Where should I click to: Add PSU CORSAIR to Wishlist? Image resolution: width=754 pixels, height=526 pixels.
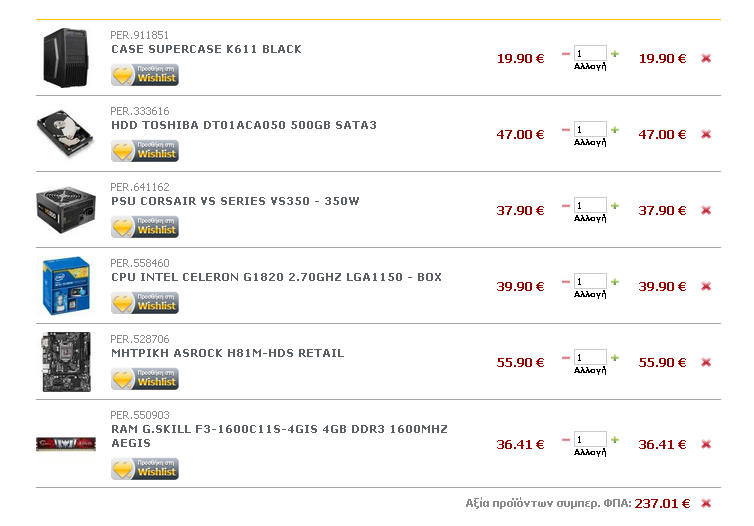pos(145,227)
